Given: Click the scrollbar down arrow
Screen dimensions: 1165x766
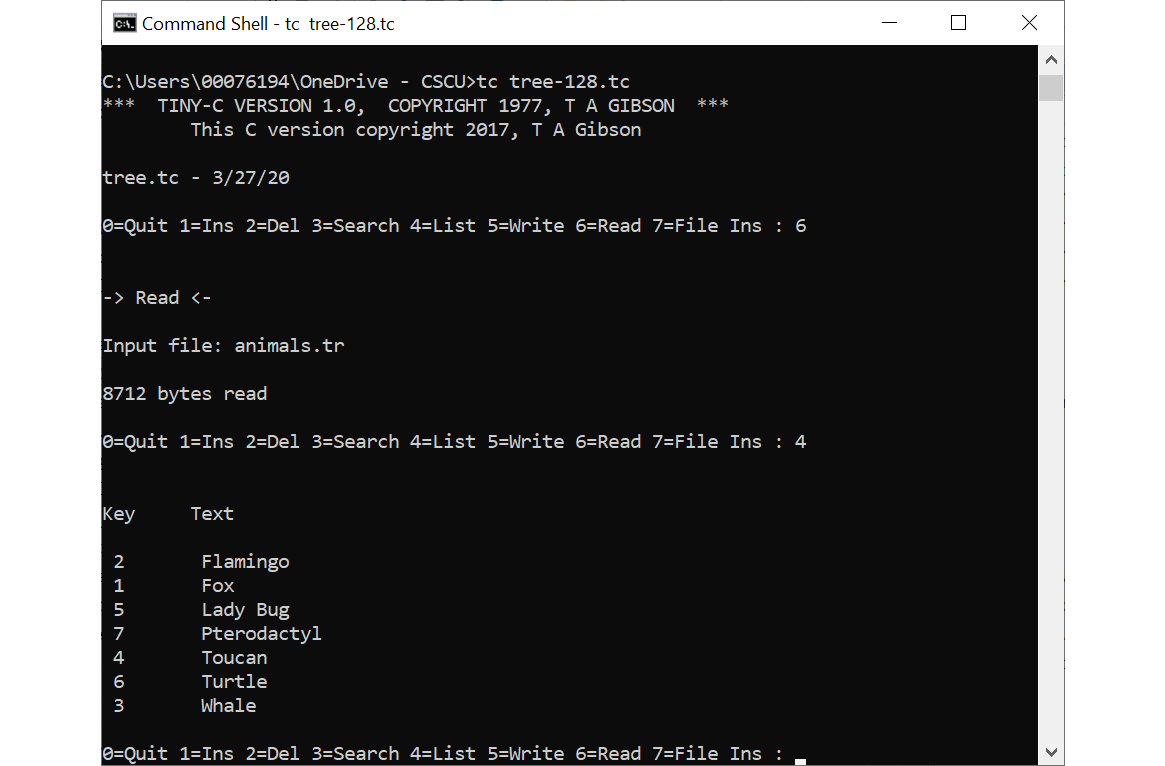Looking at the screenshot, I should [x=1051, y=752].
